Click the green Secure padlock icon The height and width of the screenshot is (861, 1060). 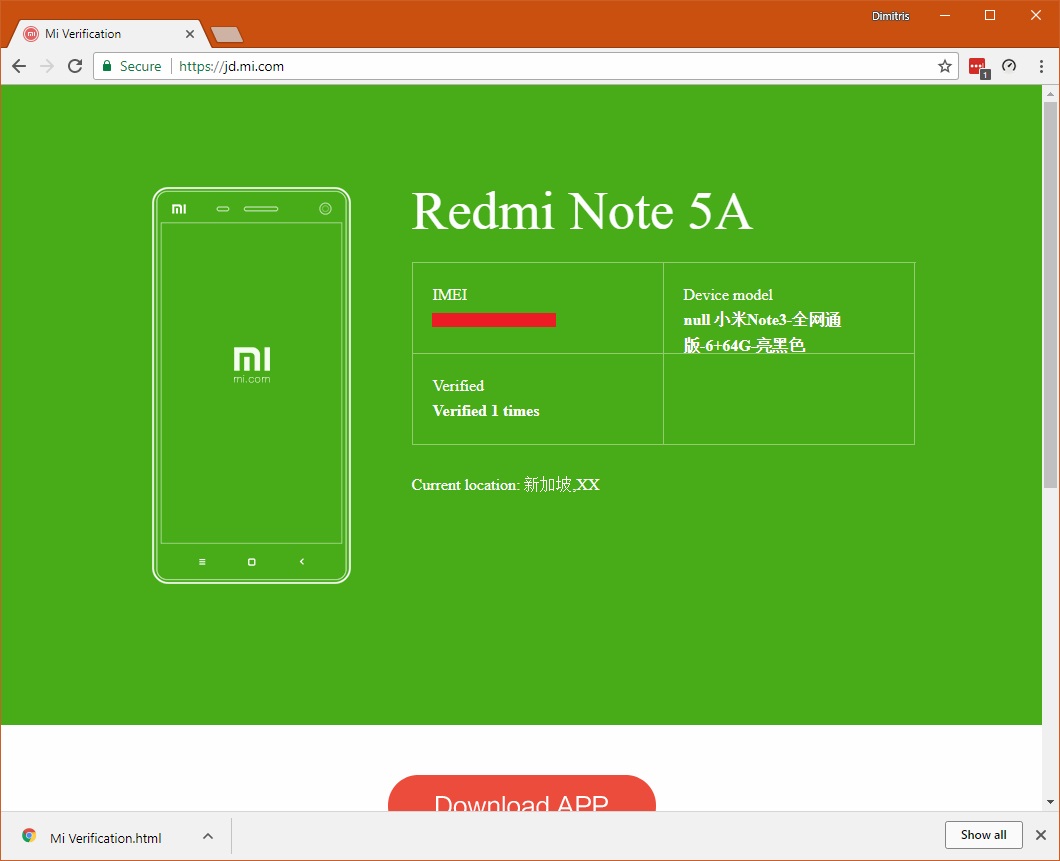pos(107,66)
